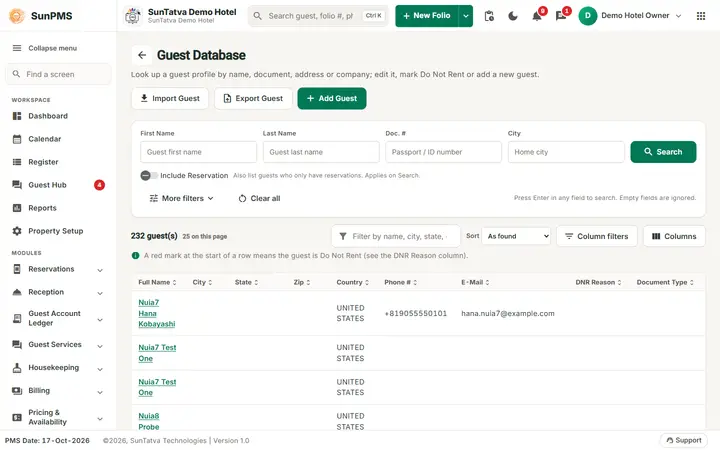Open the Support button
The height and width of the screenshot is (450, 720).
684,440
